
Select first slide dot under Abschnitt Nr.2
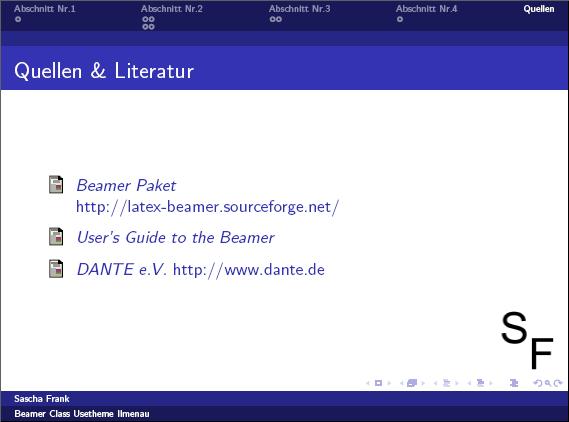tap(145, 19)
